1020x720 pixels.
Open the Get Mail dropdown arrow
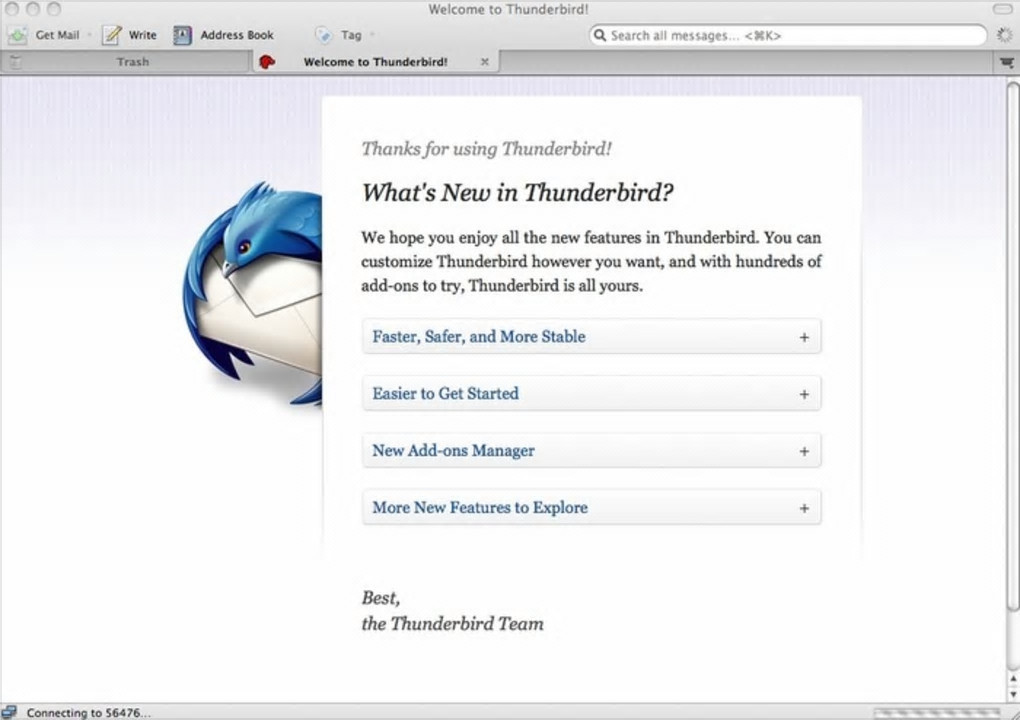(89, 35)
